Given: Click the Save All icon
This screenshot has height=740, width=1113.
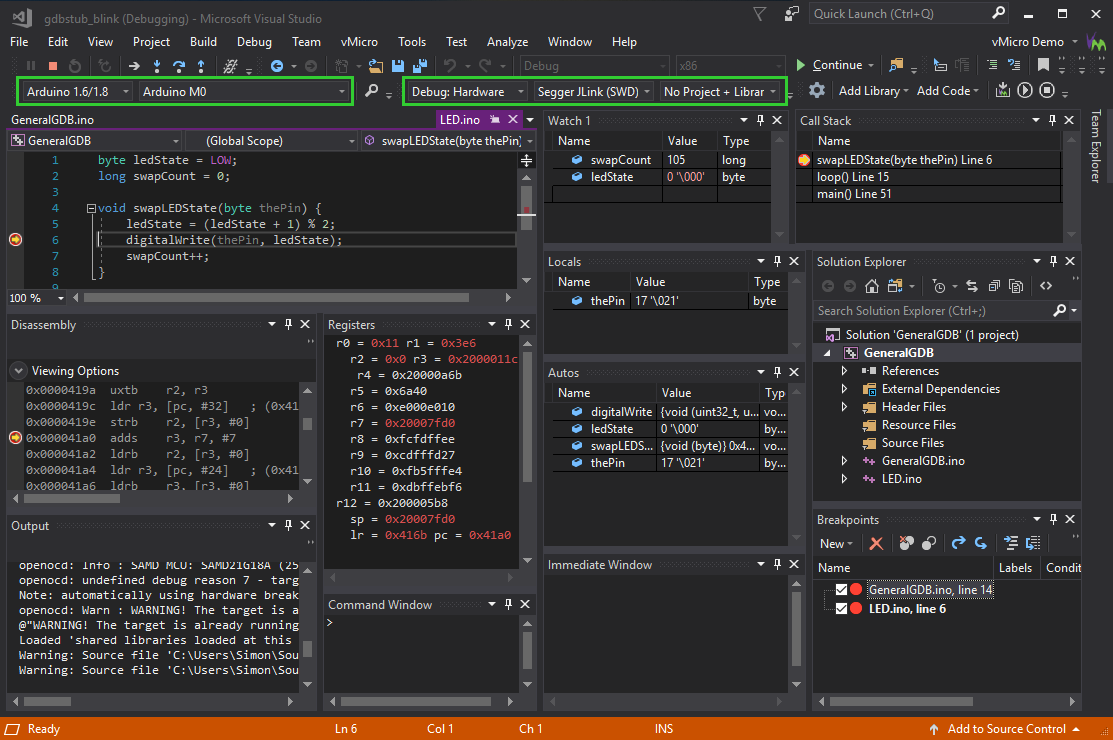Looking at the screenshot, I should [420, 66].
